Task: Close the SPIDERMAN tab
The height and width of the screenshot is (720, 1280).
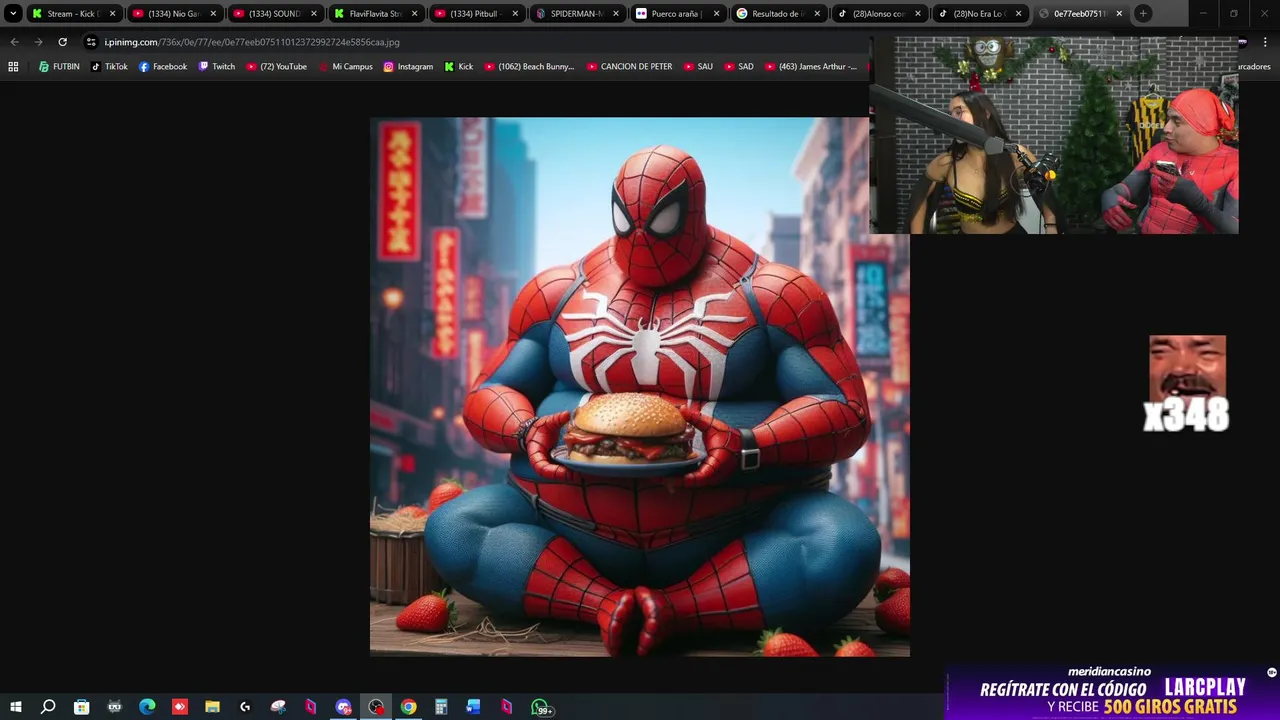Action: click(x=615, y=14)
